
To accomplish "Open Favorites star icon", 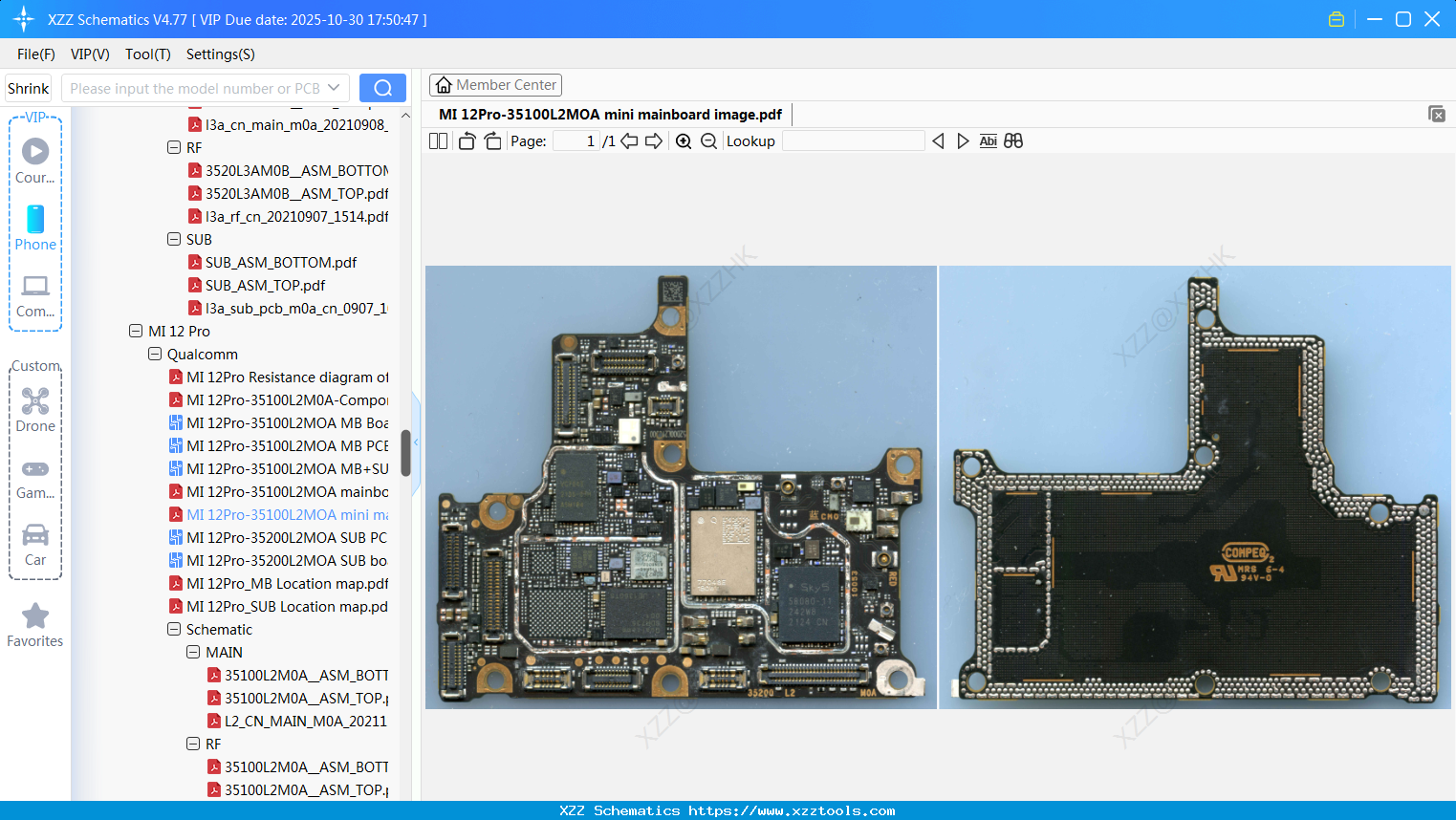I will pos(34,615).
